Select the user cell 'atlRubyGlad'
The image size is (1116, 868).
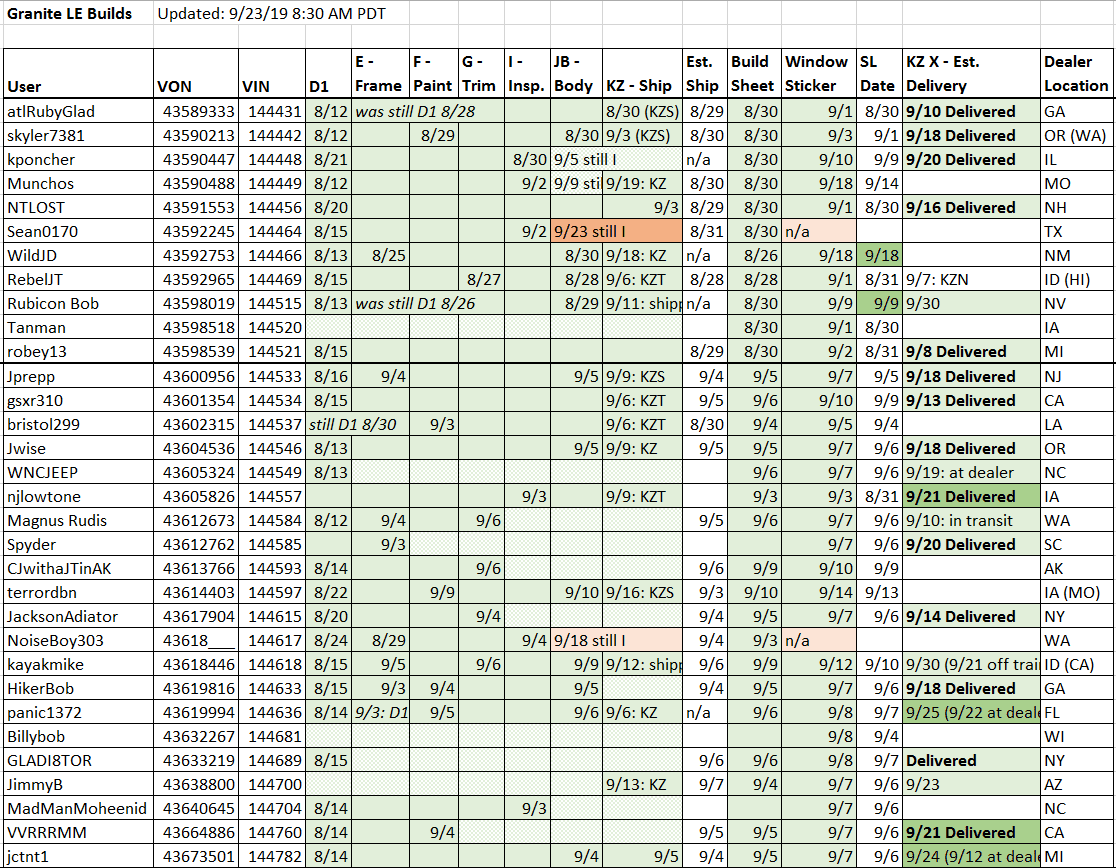pyautogui.click(x=78, y=111)
